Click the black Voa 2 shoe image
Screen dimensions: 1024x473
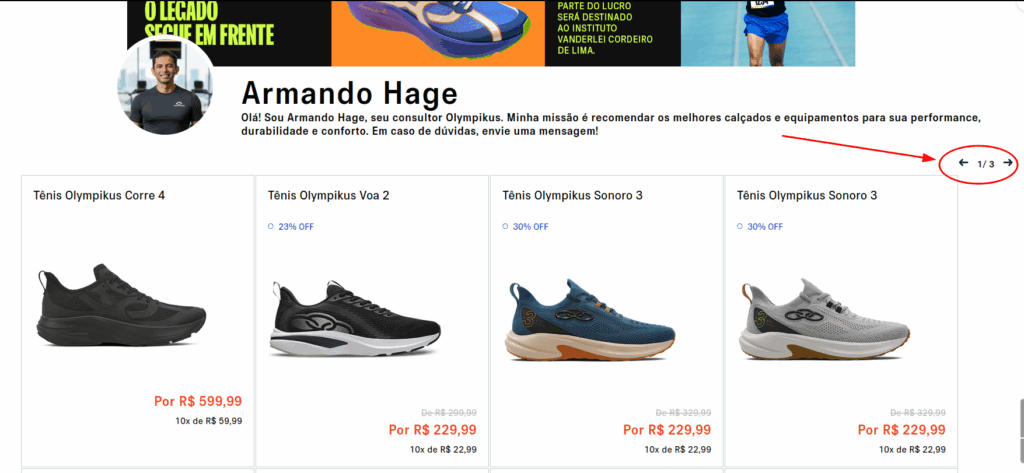355,318
